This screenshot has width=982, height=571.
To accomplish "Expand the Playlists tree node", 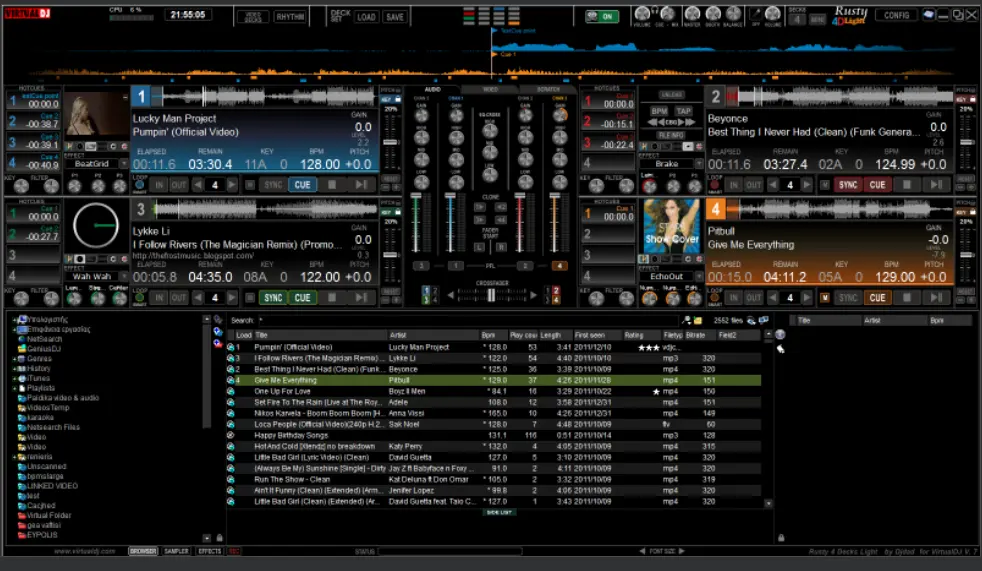I will pyautogui.click(x=14, y=387).
